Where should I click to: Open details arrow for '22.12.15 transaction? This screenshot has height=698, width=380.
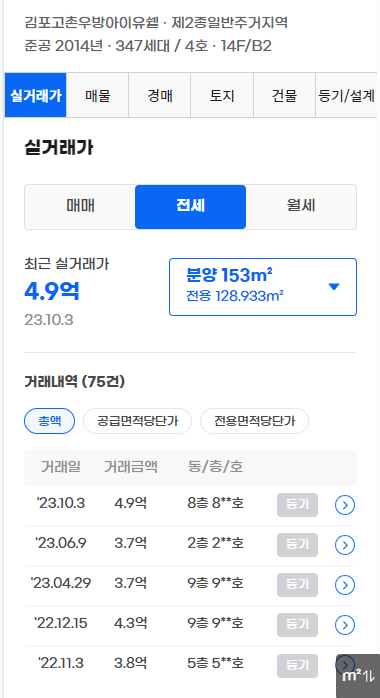coord(345,625)
